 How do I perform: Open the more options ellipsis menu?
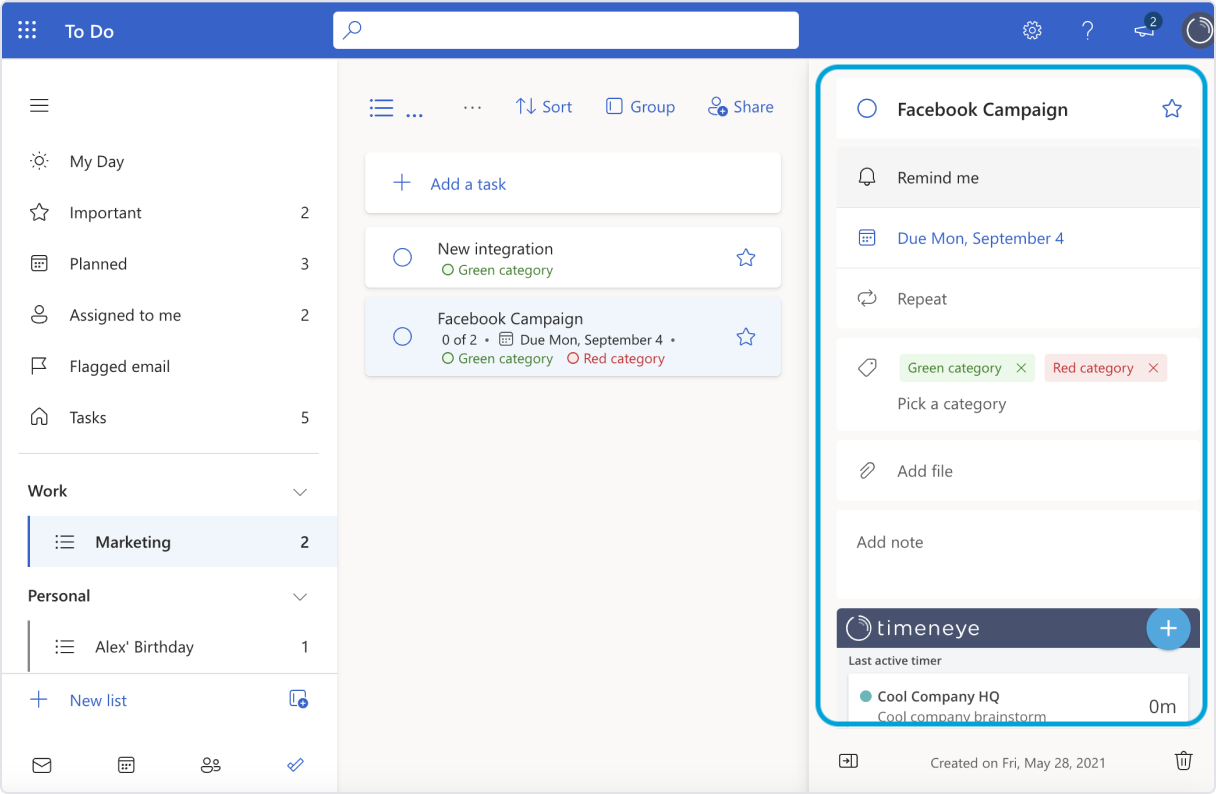pyautogui.click(x=472, y=107)
